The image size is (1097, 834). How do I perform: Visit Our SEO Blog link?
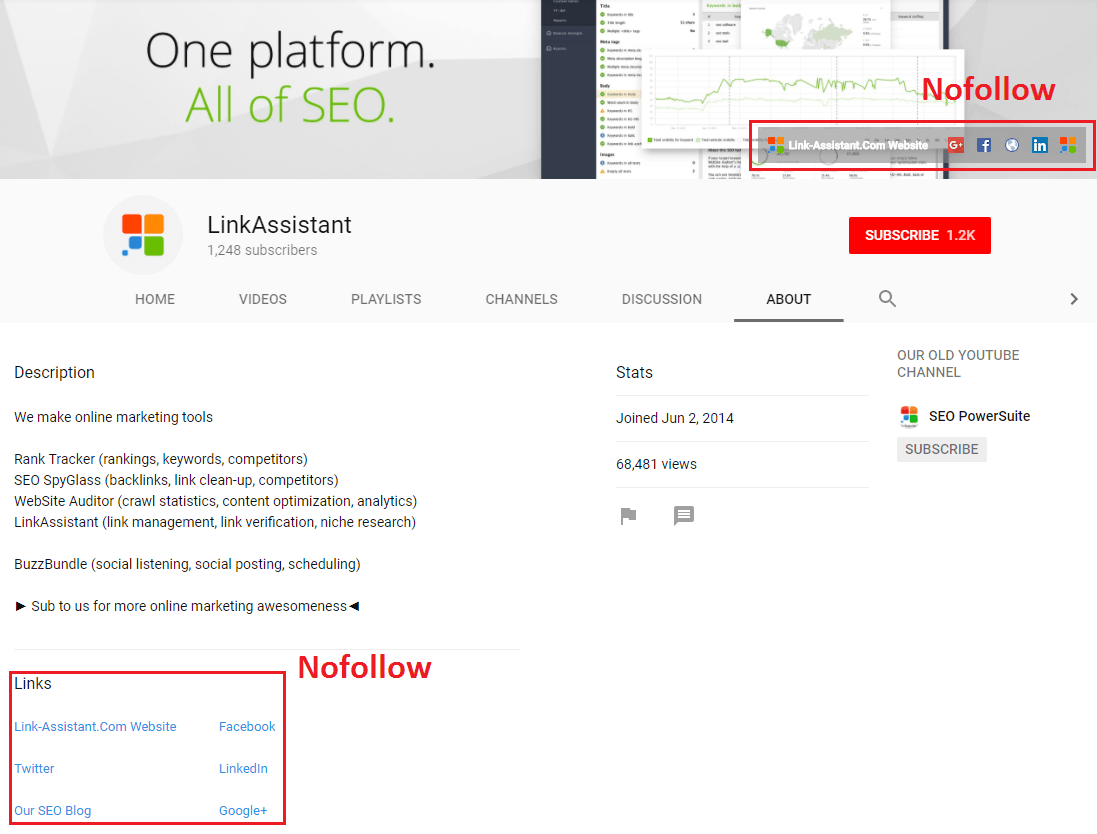point(52,810)
